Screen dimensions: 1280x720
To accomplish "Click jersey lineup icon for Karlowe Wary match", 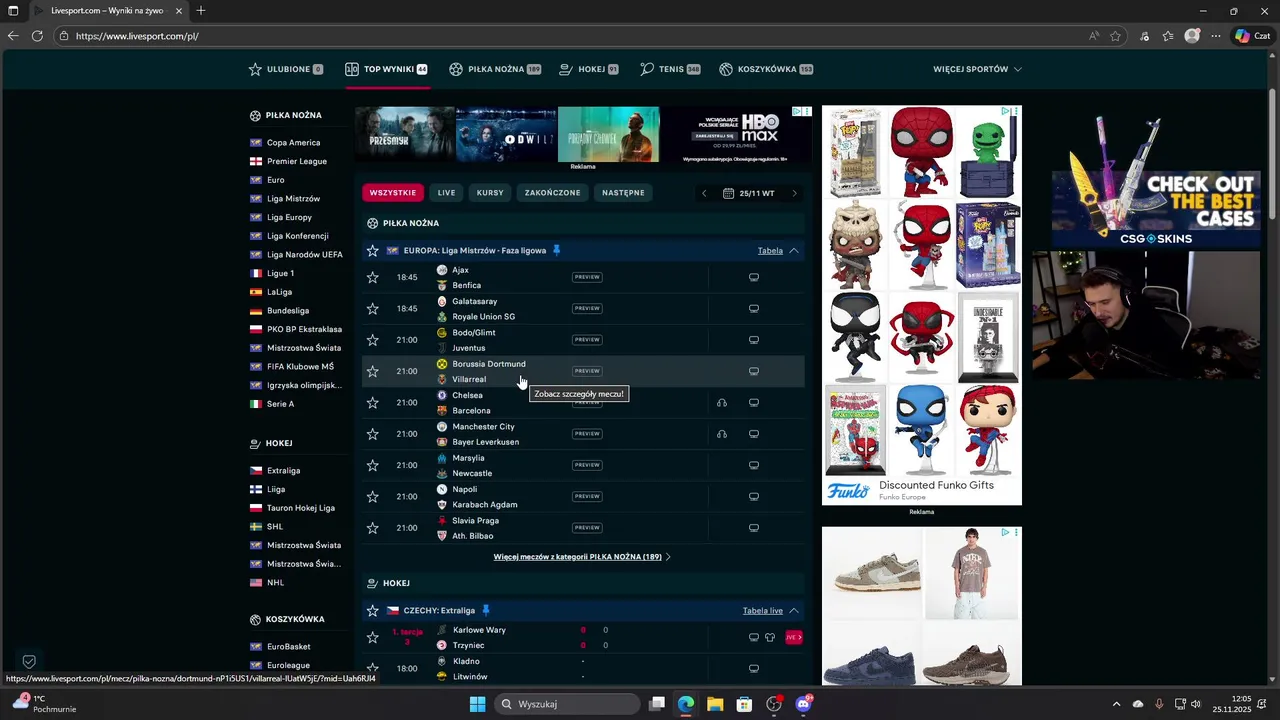I will point(770,637).
